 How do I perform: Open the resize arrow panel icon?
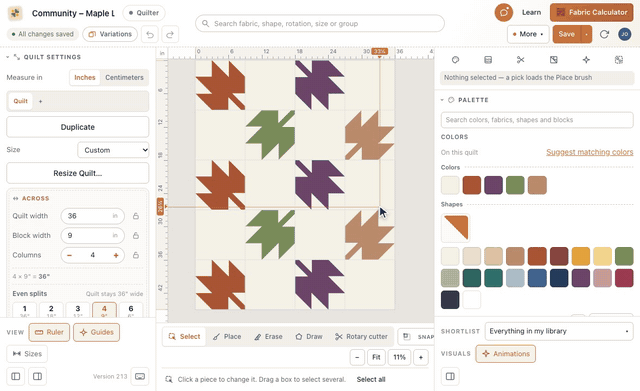coord(553,60)
